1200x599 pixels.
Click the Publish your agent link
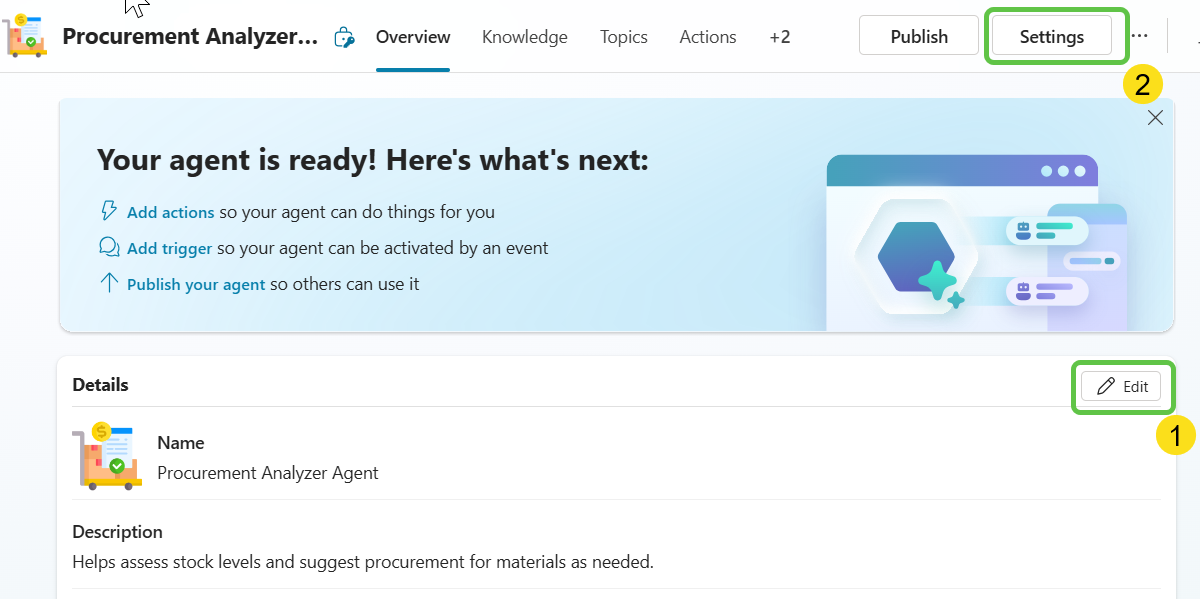[x=196, y=284]
